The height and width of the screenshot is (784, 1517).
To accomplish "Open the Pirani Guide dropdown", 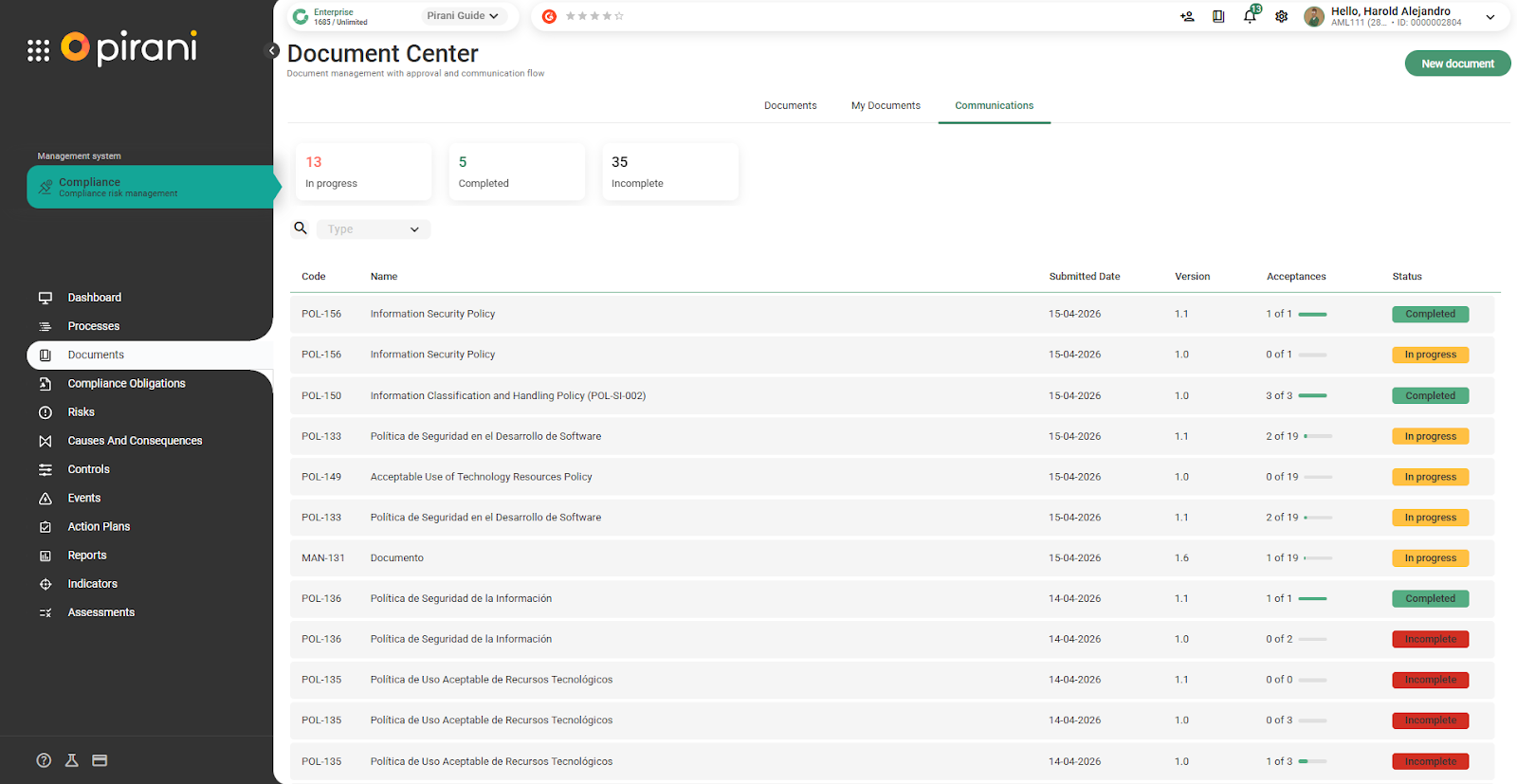I will (462, 16).
